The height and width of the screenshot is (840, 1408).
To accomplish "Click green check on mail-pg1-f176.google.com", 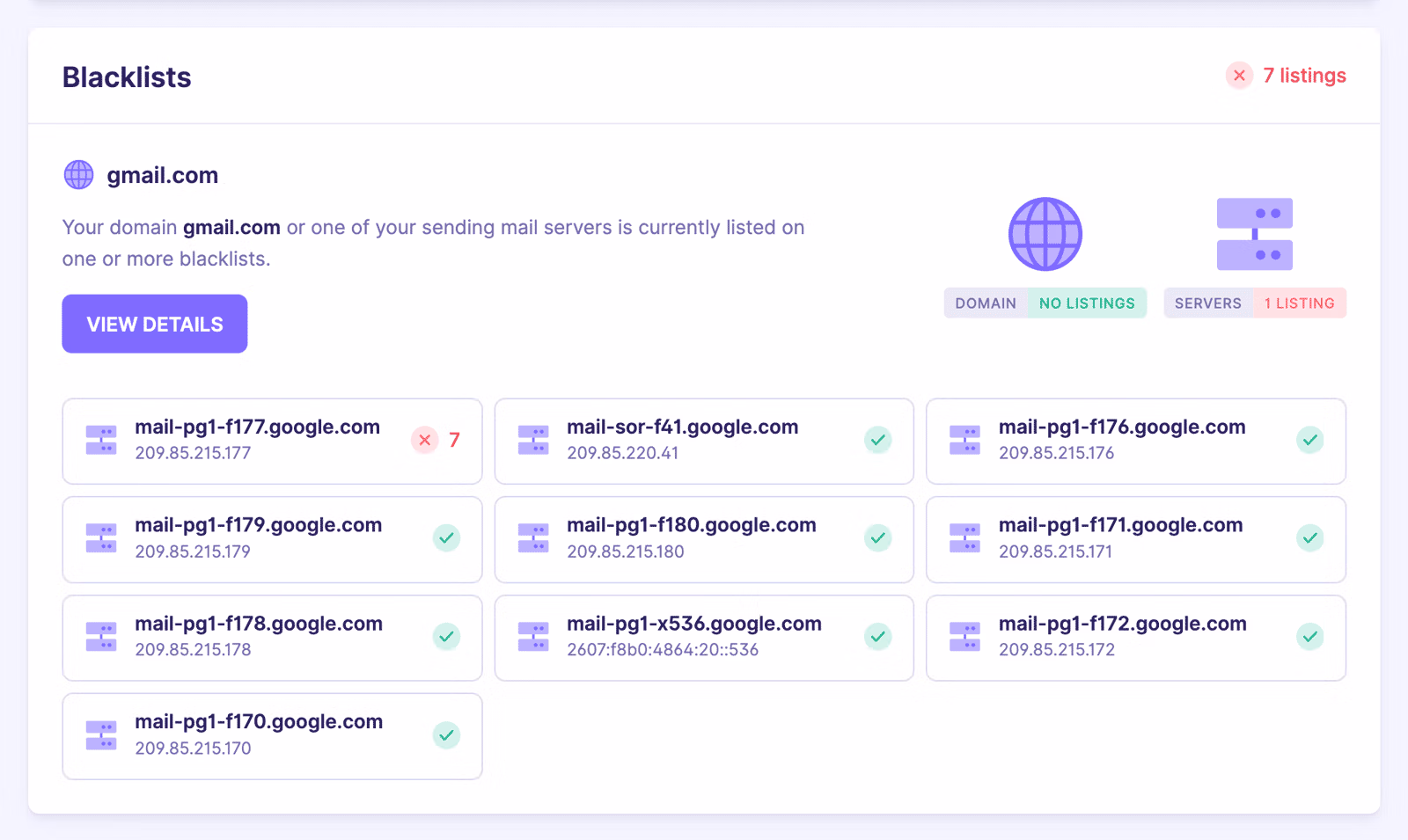I will coord(1310,440).
